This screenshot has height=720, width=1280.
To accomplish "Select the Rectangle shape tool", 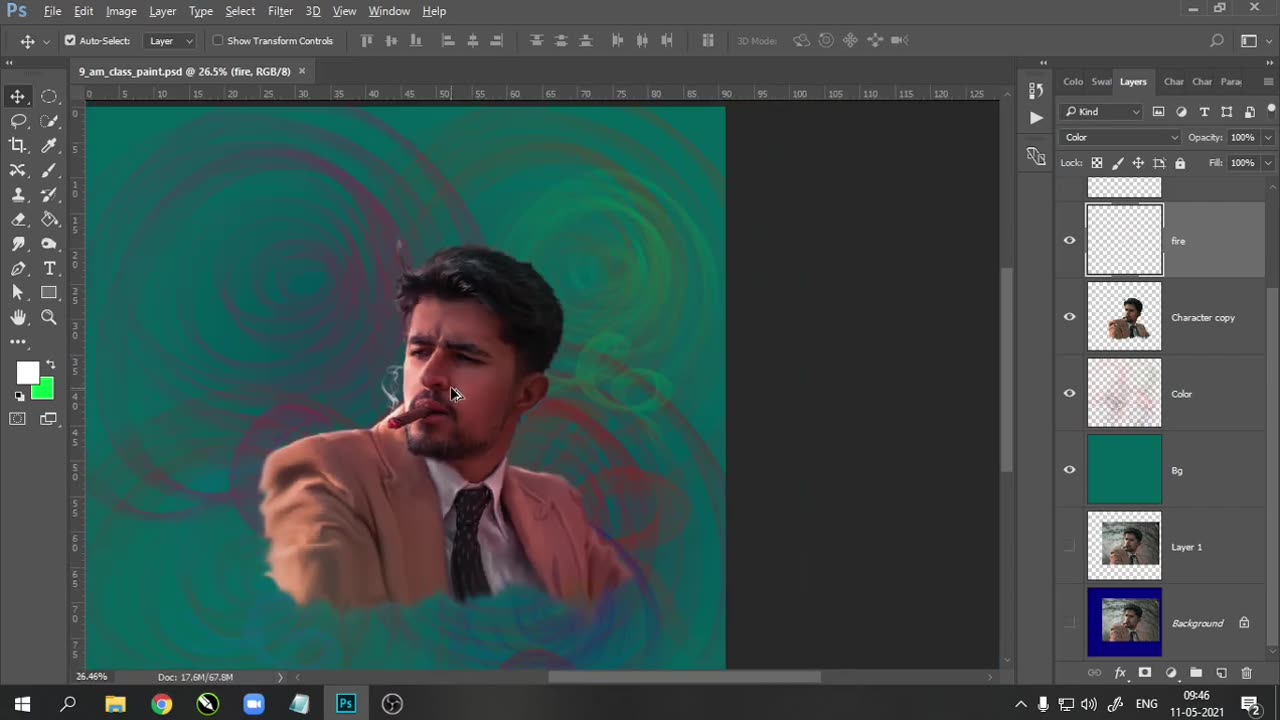I will coord(49,293).
